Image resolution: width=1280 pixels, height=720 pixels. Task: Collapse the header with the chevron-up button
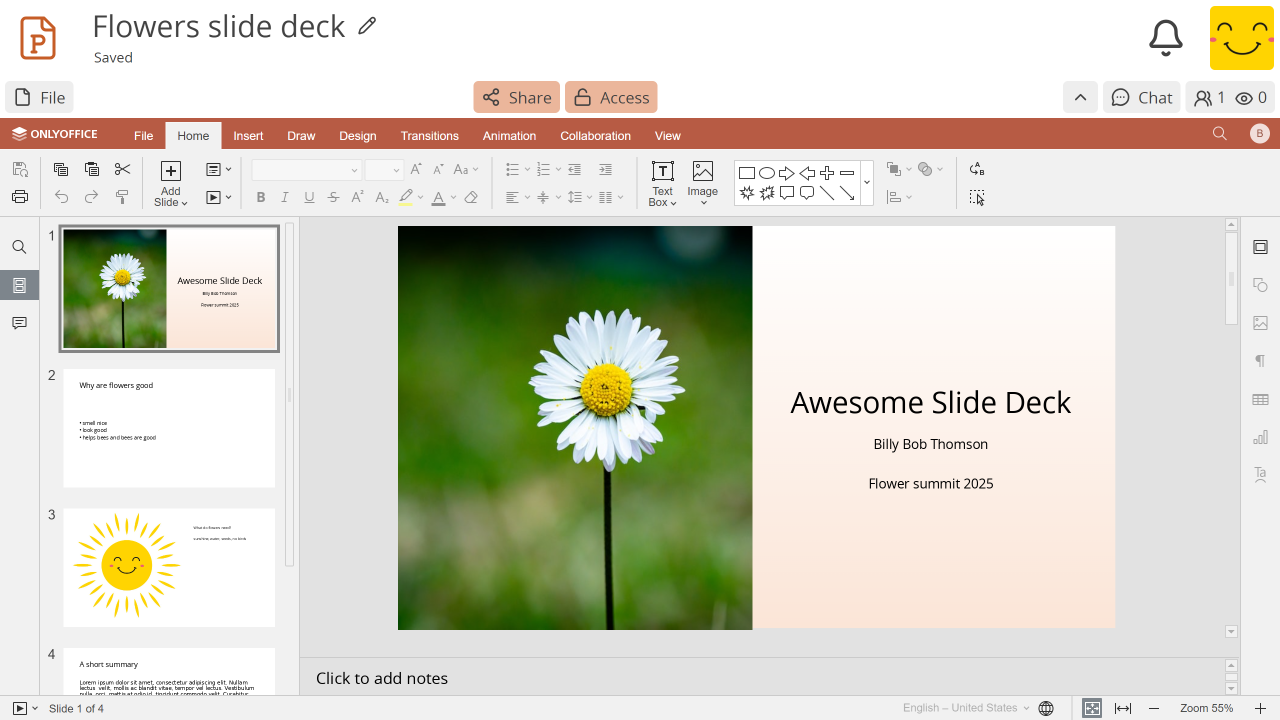pyautogui.click(x=1080, y=97)
